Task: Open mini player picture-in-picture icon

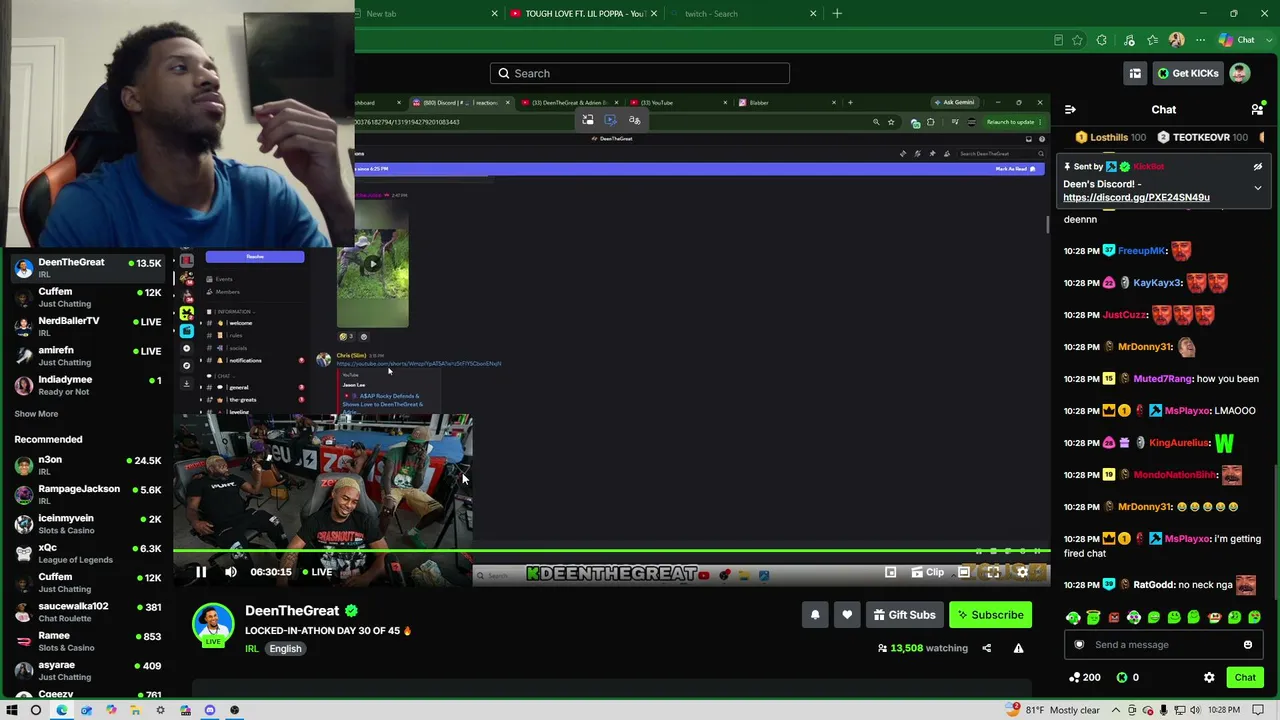Action: point(890,572)
